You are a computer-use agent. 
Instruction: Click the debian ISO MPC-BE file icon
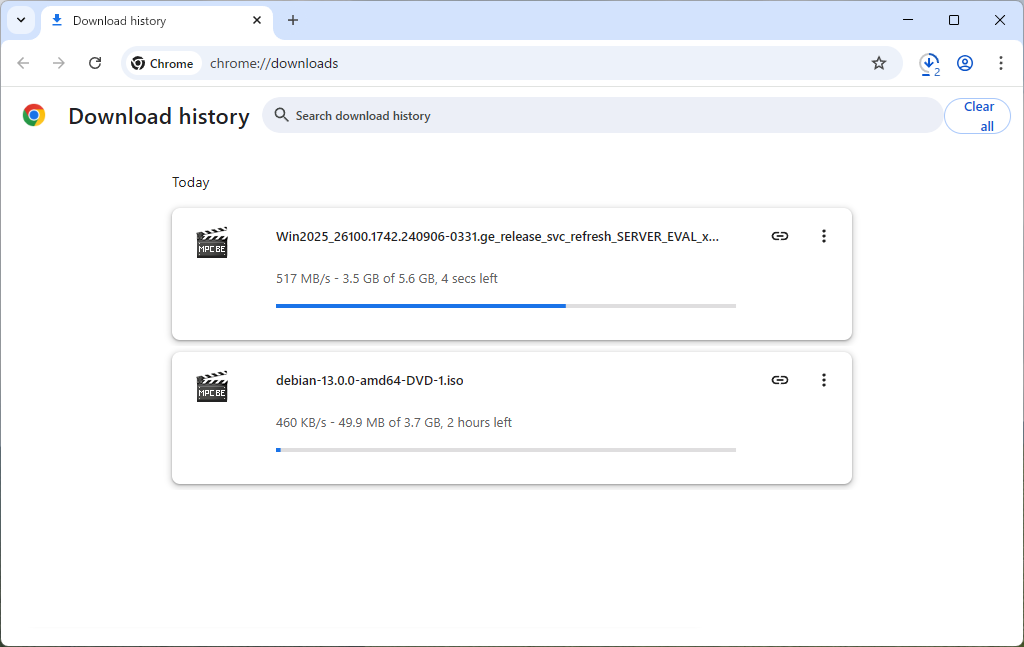(x=212, y=387)
